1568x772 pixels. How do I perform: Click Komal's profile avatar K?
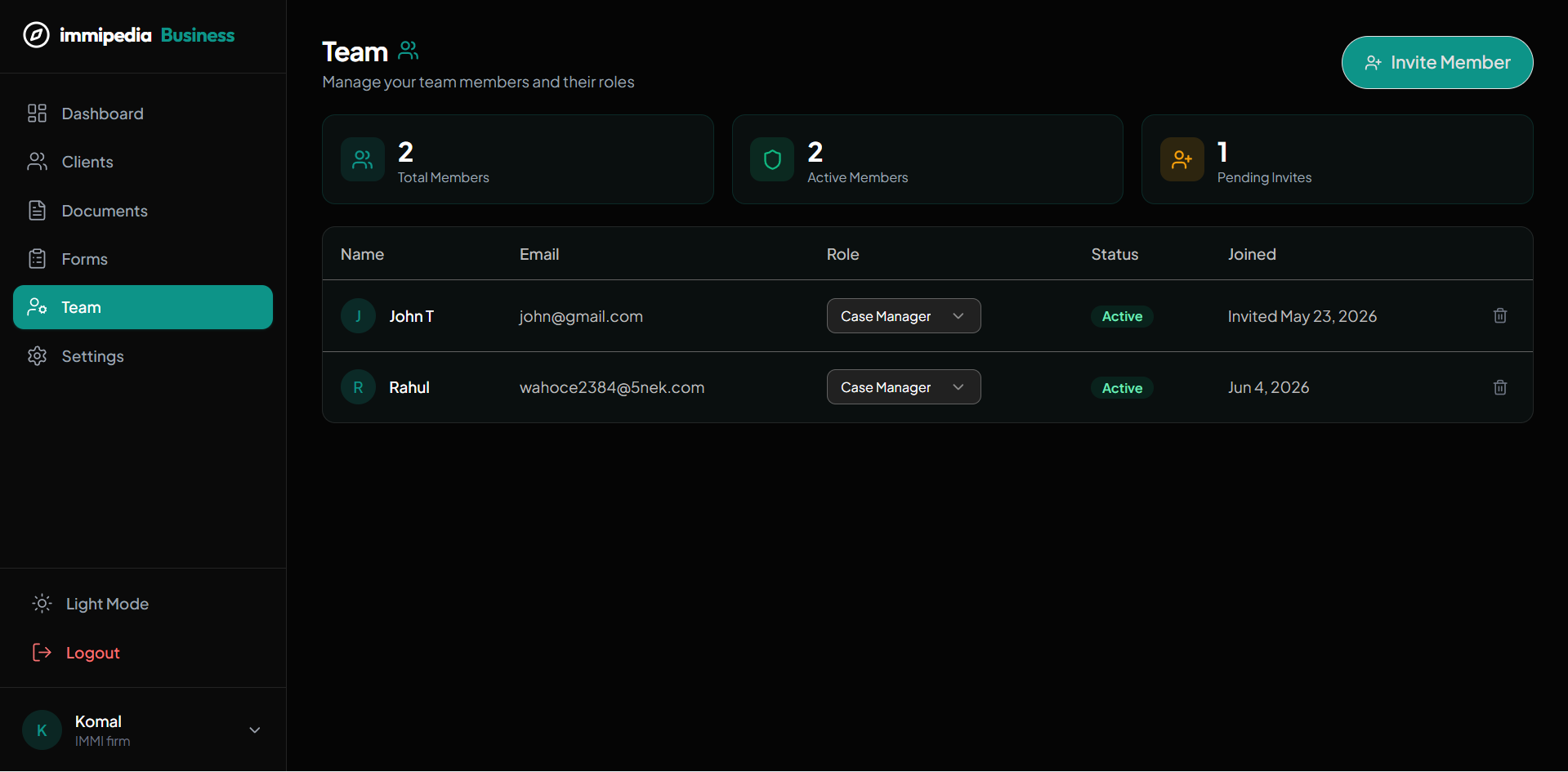(x=42, y=730)
